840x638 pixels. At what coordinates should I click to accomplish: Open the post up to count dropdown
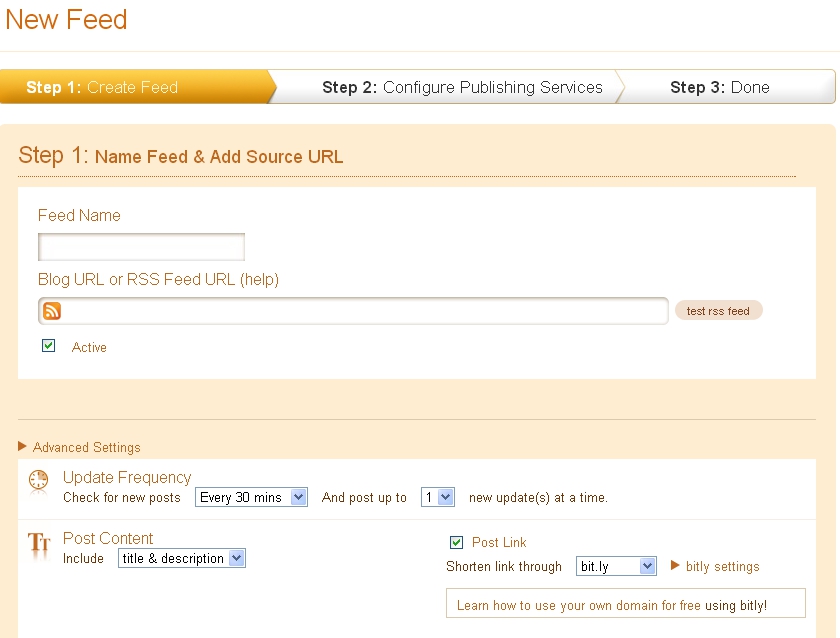(438, 497)
